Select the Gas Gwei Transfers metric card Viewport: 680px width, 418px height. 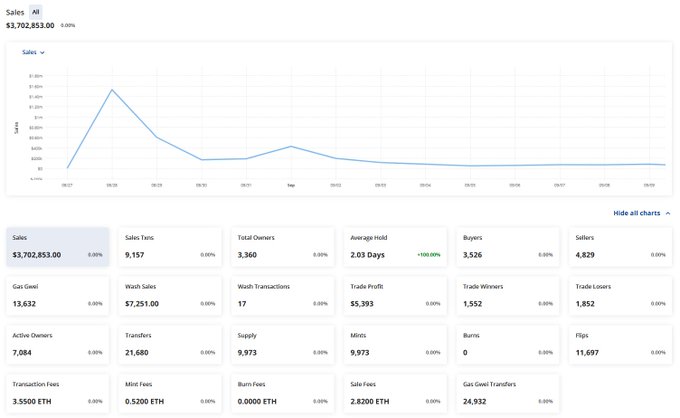click(x=507, y=394)
